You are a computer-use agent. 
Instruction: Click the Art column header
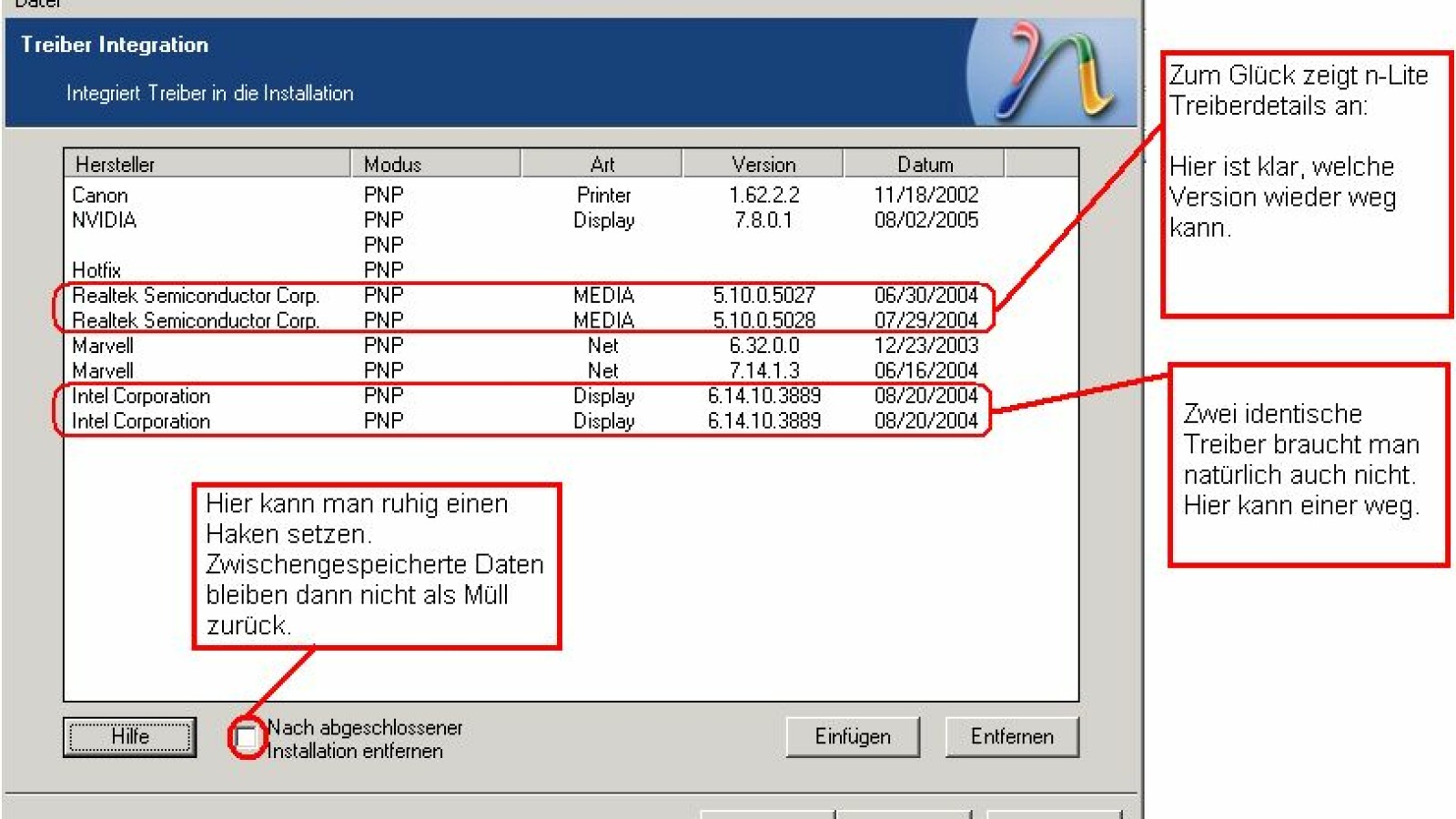602,165
